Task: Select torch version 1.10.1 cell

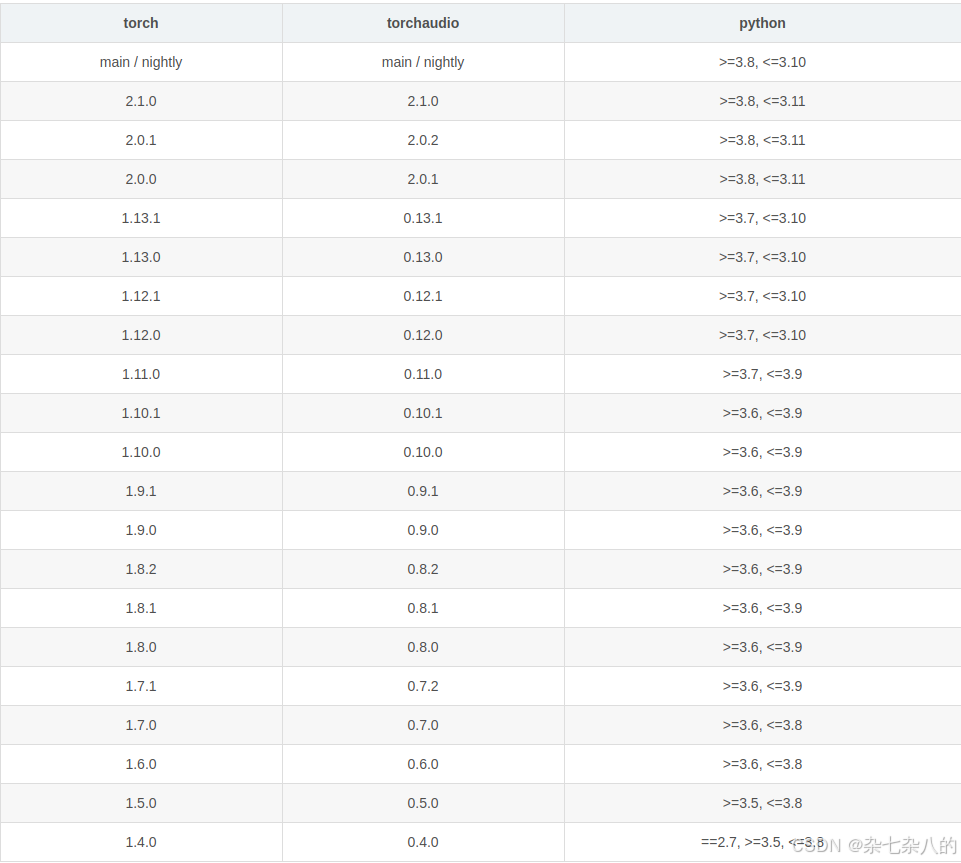Action: 141,414
